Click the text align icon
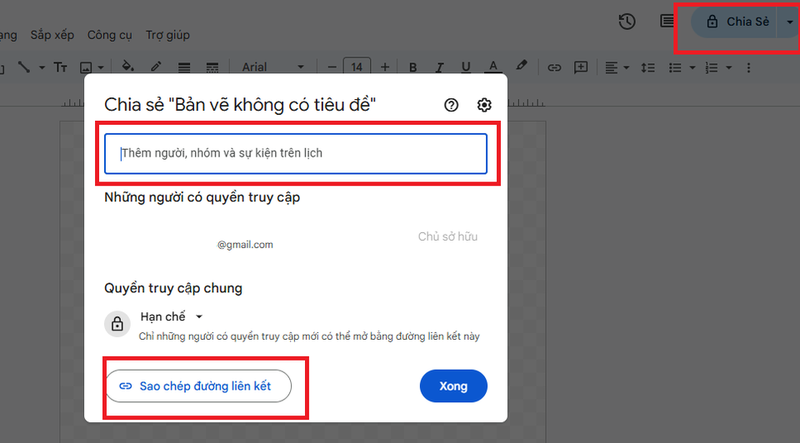Screen dimensions: 800x443 [611, 67]
